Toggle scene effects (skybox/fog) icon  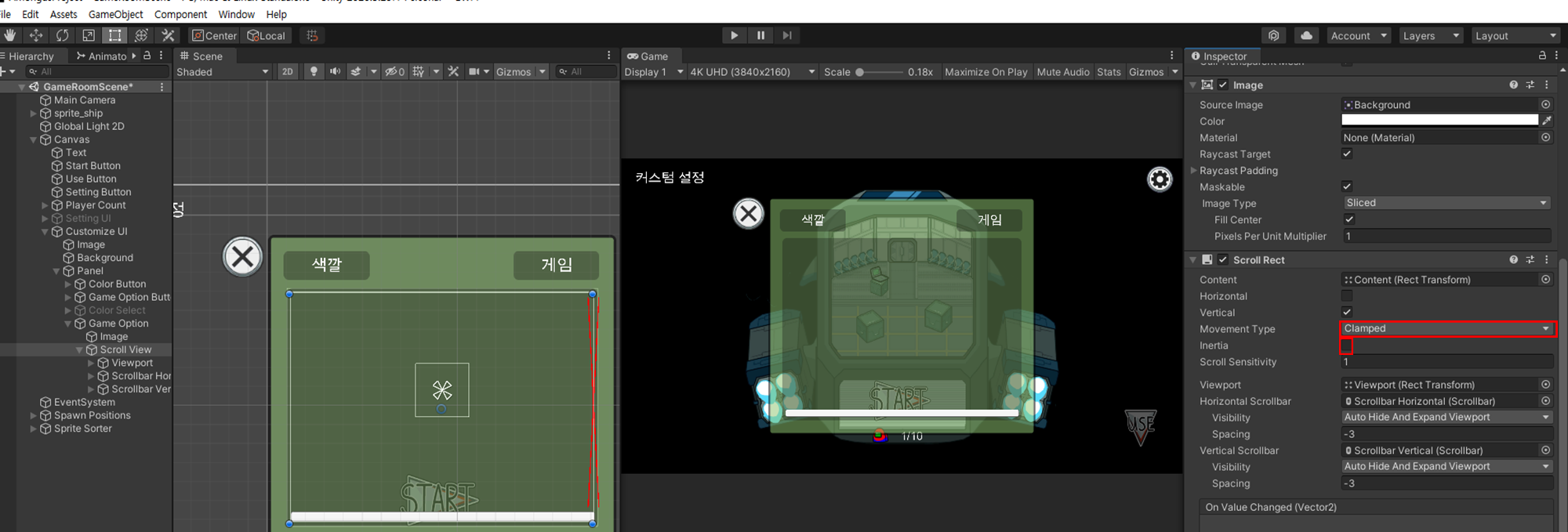pyautogui.click(x=356, y=71)
